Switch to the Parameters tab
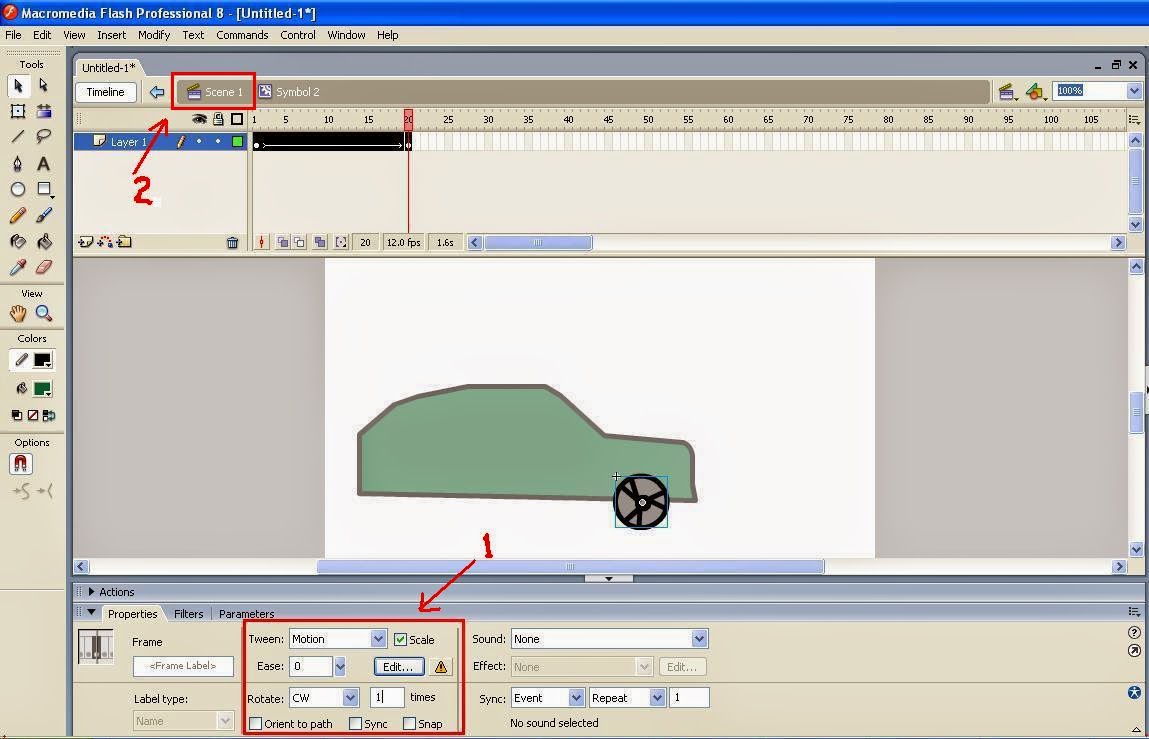The height and width of the screenshot is (739, 1149). click(x=246, y=614)
